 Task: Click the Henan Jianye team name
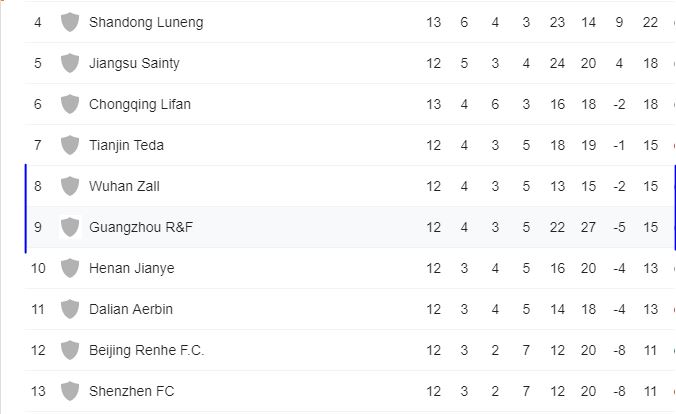pyautogui.click(x=130, y=268)
